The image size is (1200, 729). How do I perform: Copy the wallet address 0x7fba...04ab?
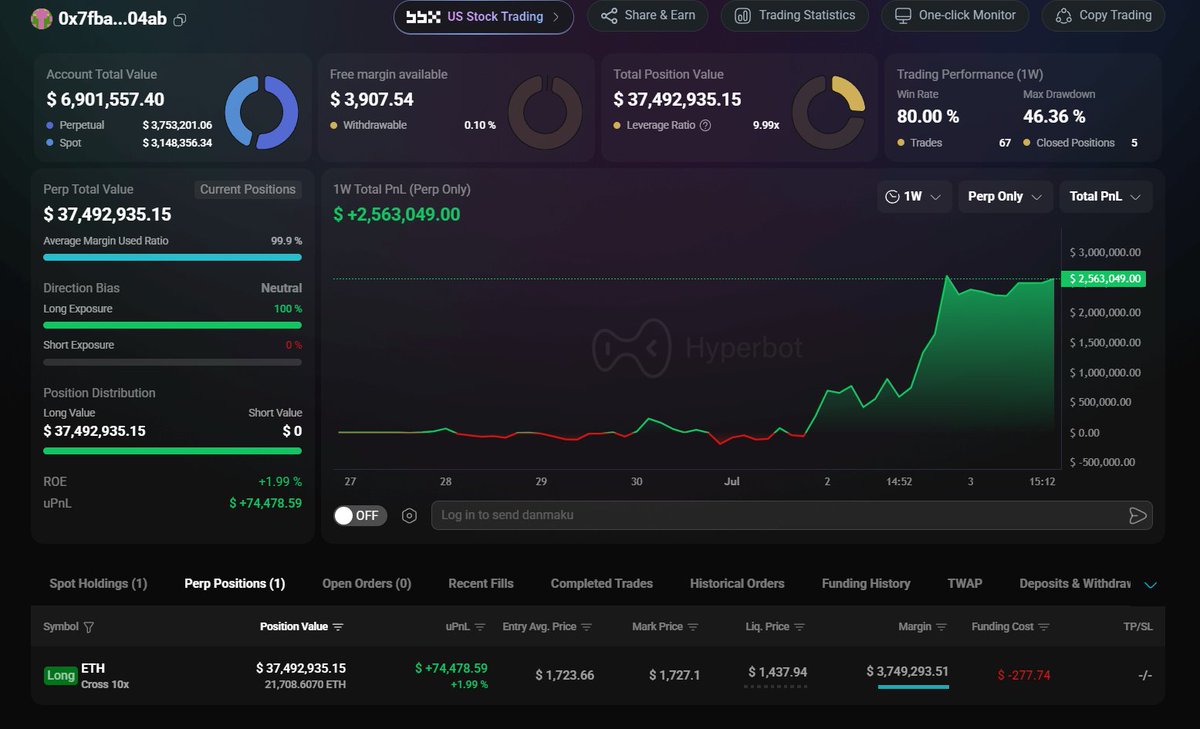(180, 19)
